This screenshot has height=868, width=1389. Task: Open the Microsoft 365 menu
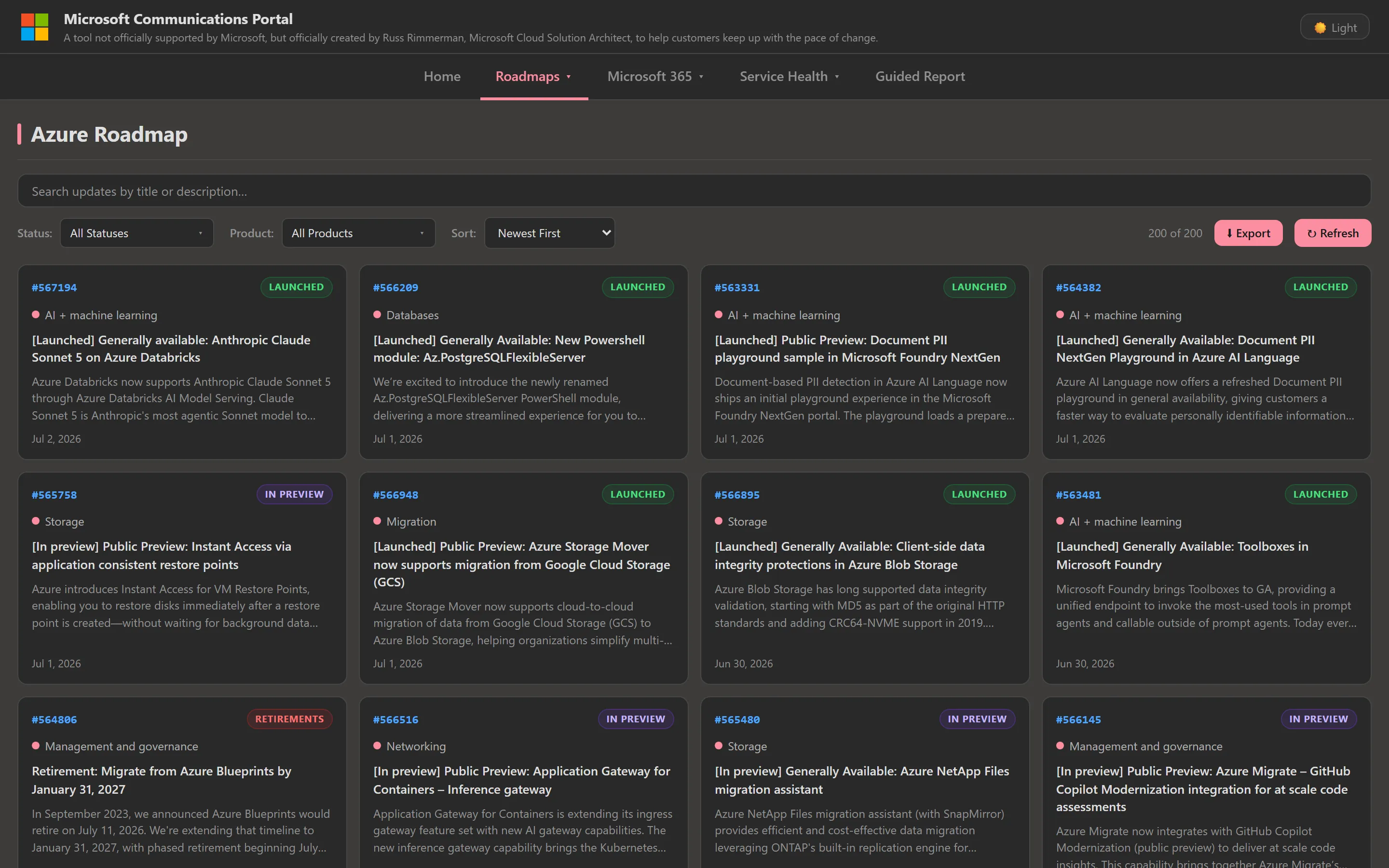pos(655,76)
